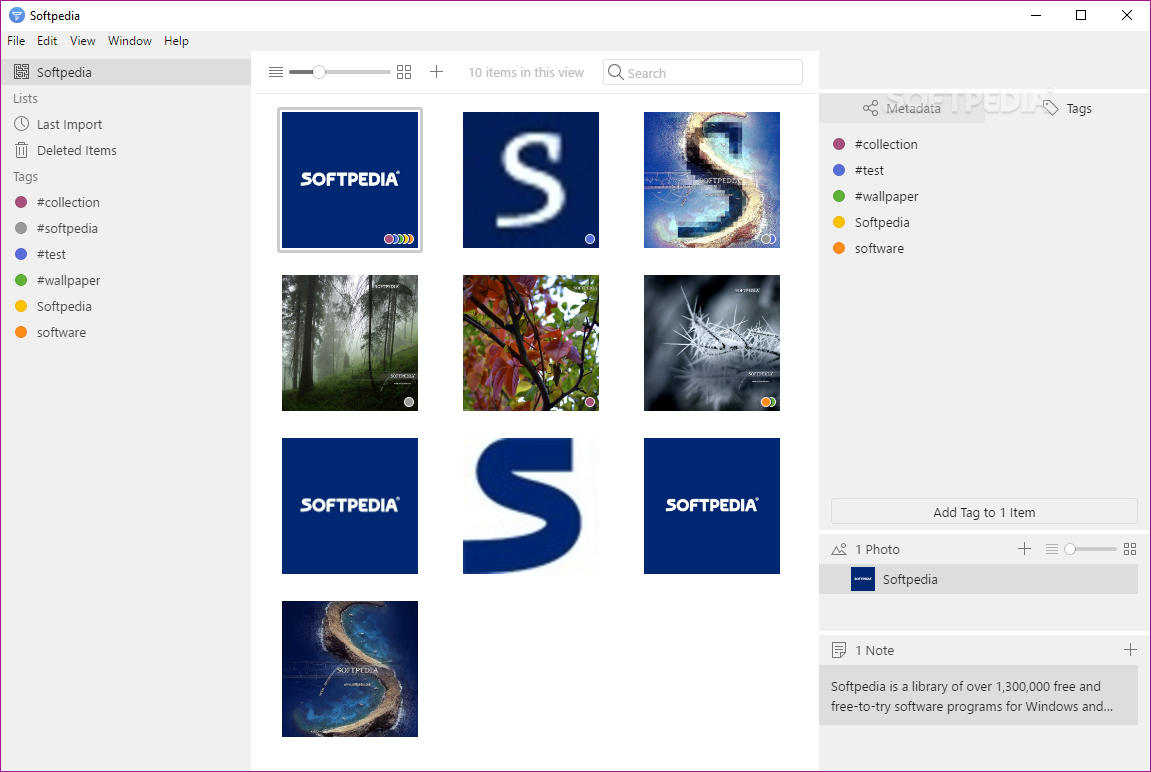
Task: Click the Tags label icon
Action: [1051, 108]
